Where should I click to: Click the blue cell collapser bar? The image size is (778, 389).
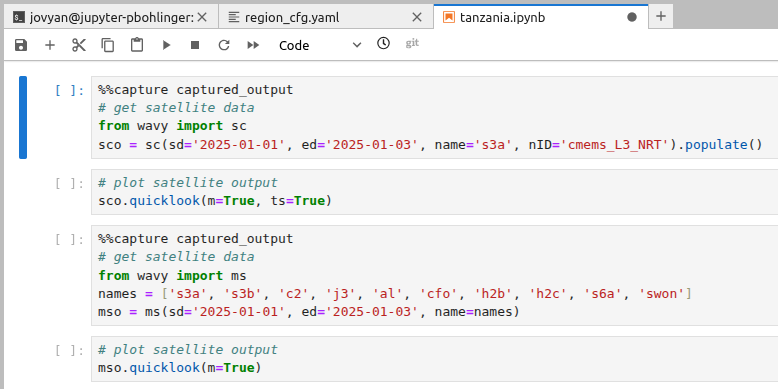tap(23, 118)
